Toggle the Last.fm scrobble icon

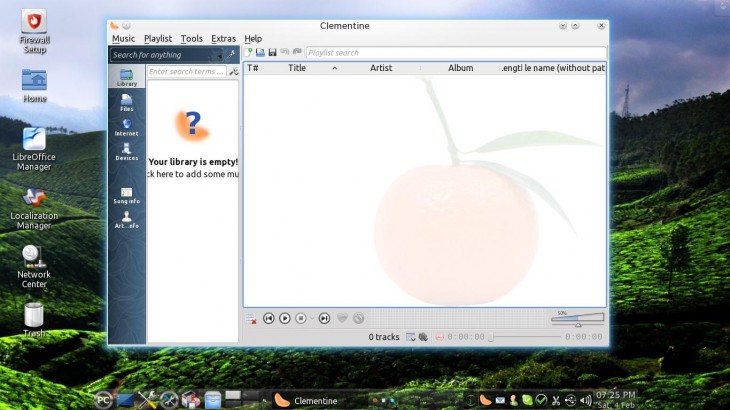439,337
